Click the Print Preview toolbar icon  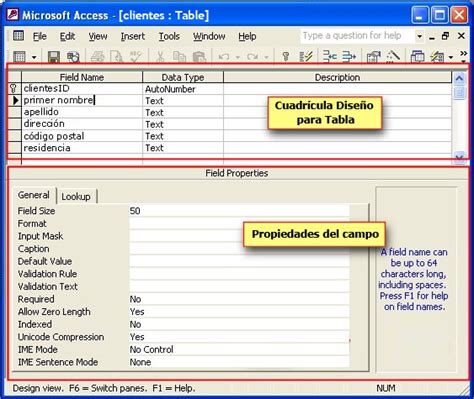point(117,57)
